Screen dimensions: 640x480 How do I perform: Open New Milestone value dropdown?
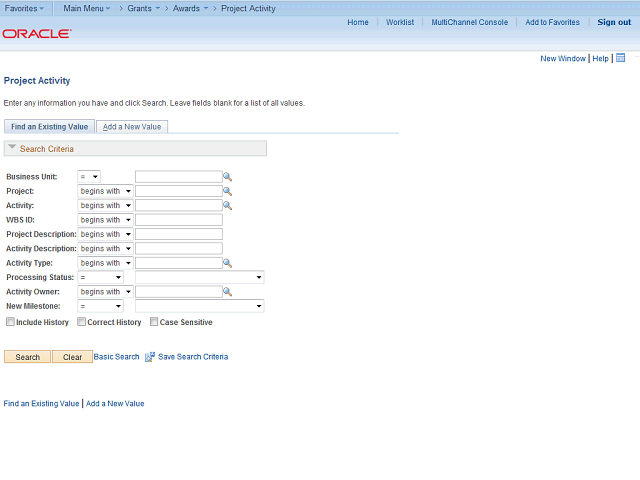pos(200,306)
